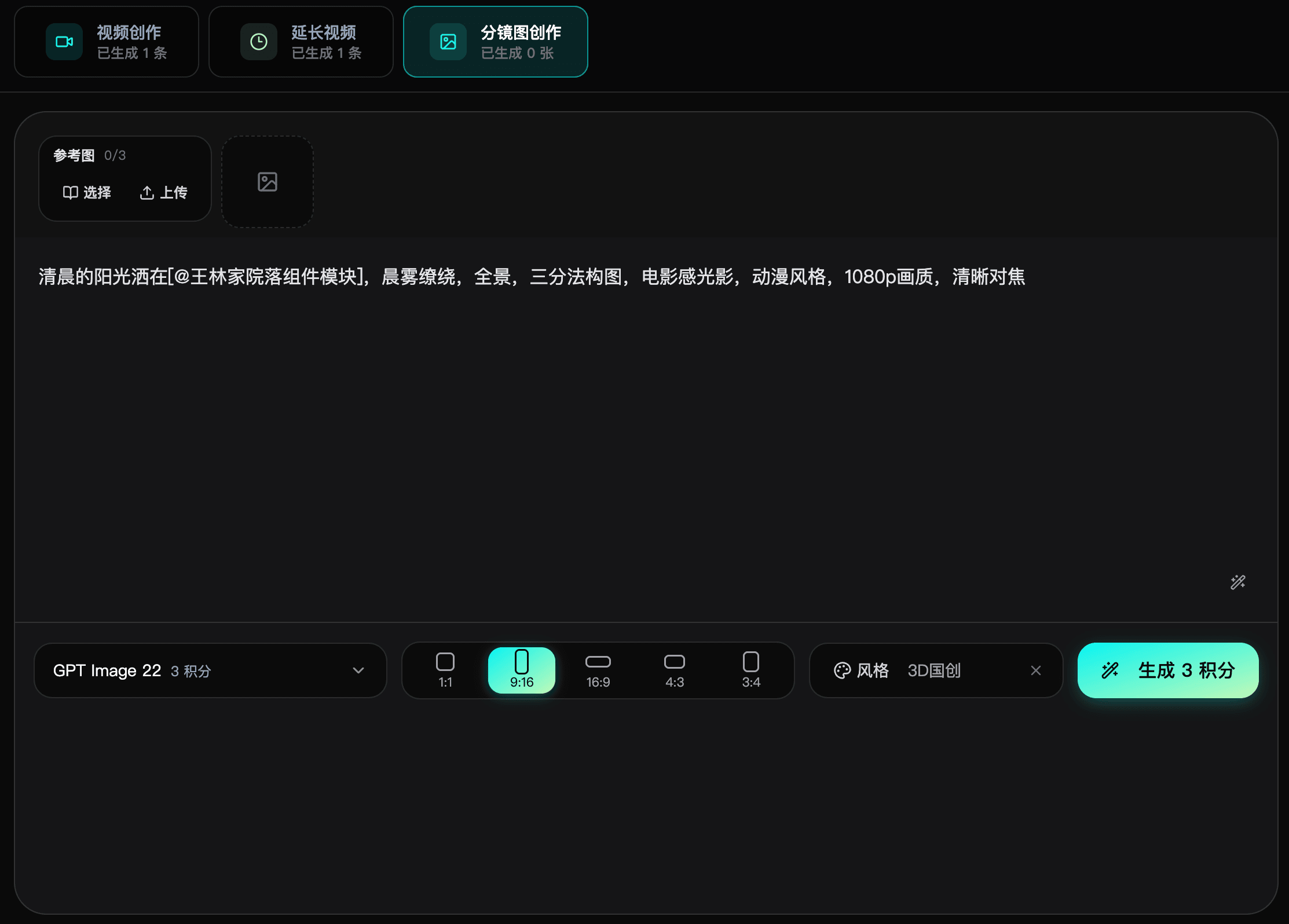Viewport: 1289px width, 924px height.
Task: Clear the 3D国创 style with X
Action: 1036,670
